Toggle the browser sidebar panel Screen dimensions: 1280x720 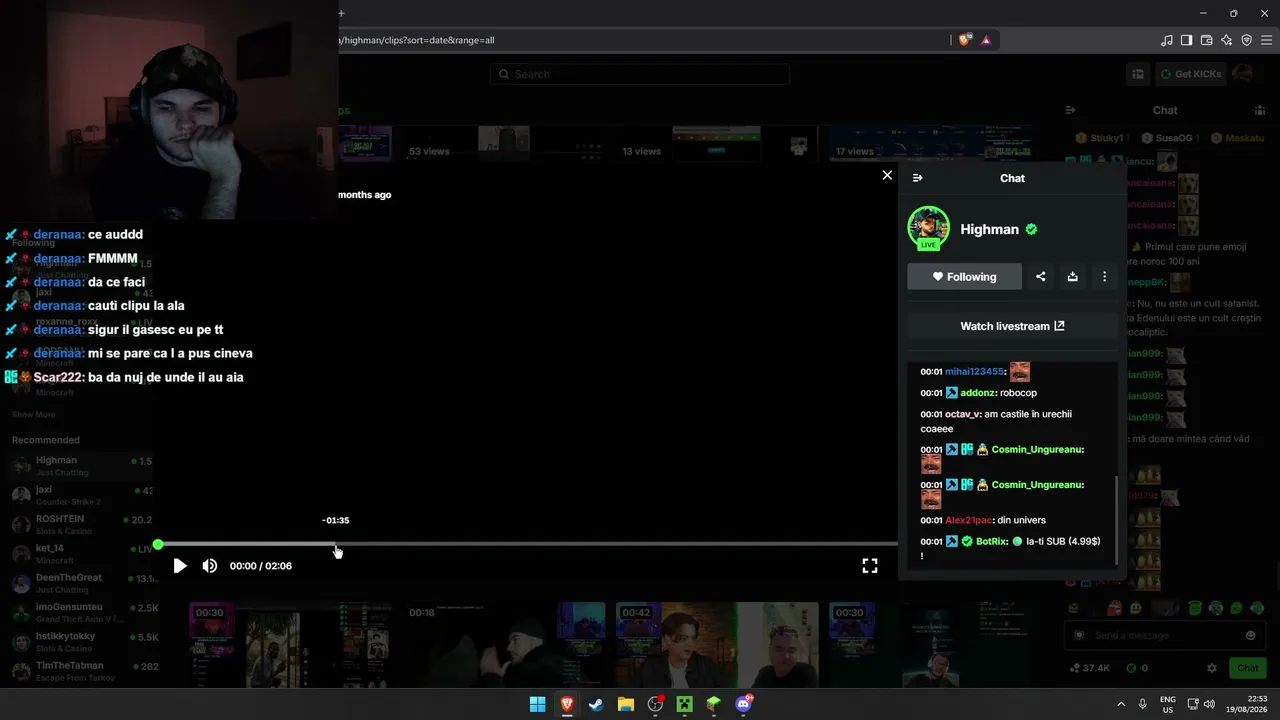pyautogui.click(x=1187, y=40)
